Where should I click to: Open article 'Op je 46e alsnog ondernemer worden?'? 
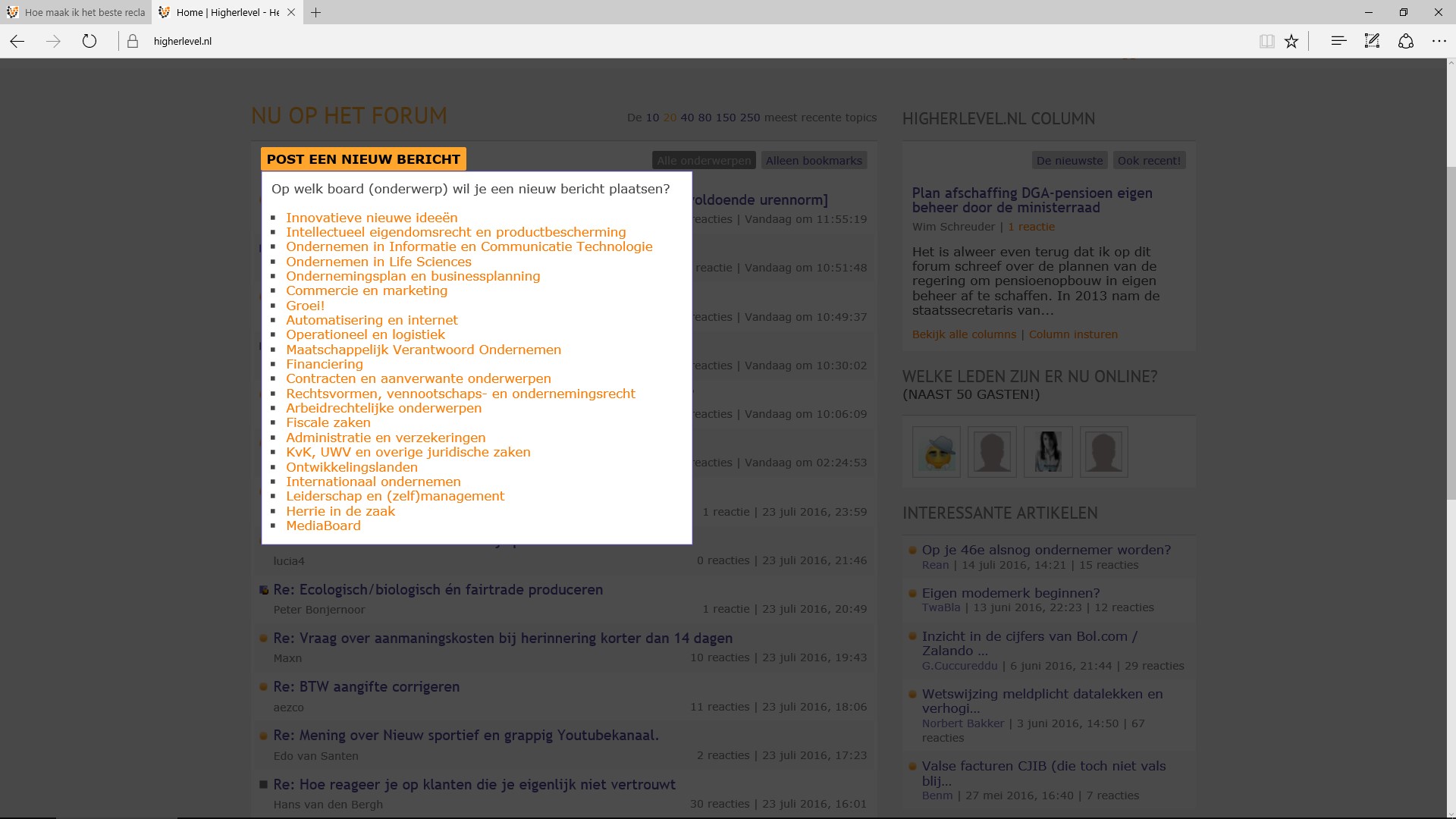click(x=1046, y=550)
